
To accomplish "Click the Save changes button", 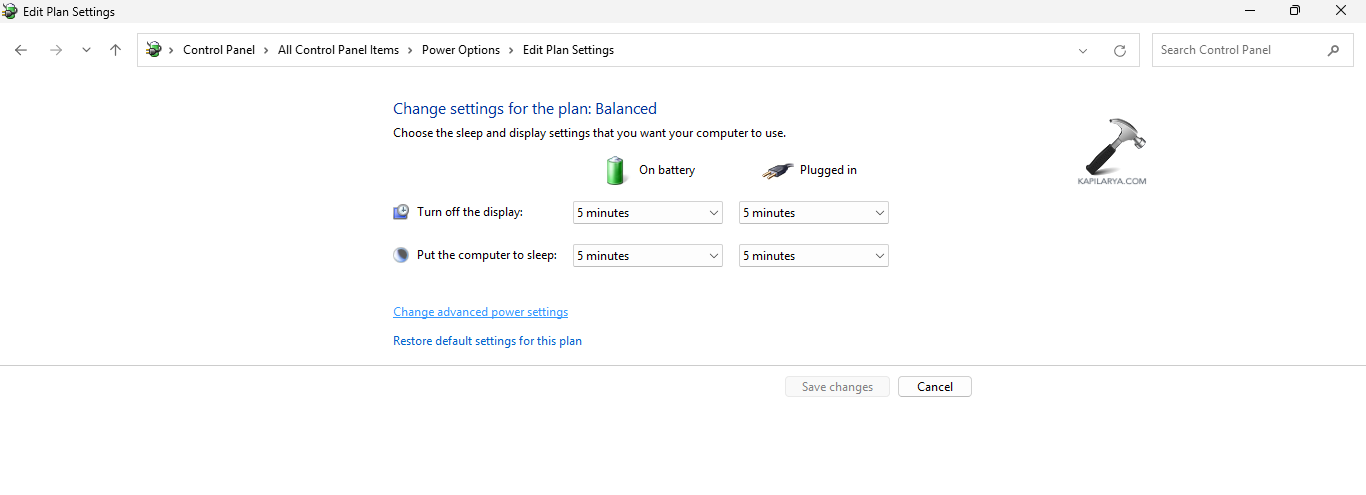I will pos(837,387).
